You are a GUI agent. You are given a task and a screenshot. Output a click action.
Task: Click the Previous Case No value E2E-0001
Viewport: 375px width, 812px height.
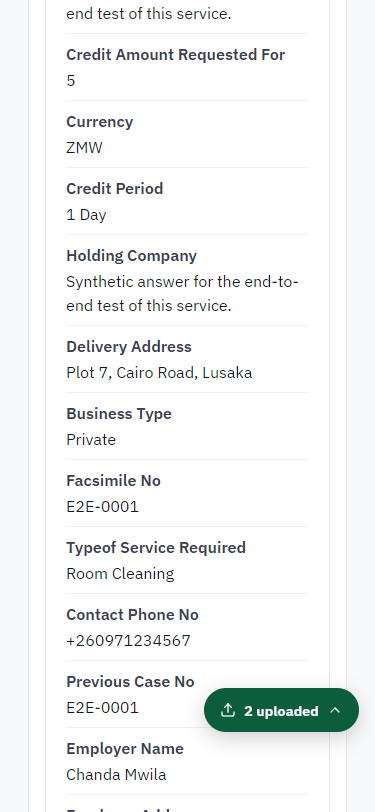click(102, 707)
